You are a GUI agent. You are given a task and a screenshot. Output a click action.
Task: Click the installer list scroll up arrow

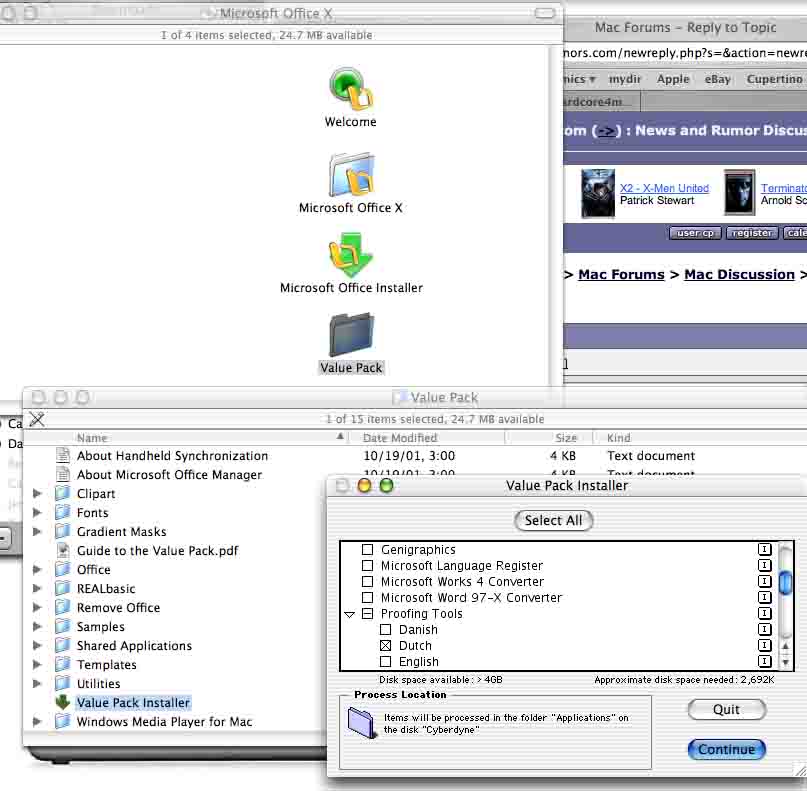point(785,646)
